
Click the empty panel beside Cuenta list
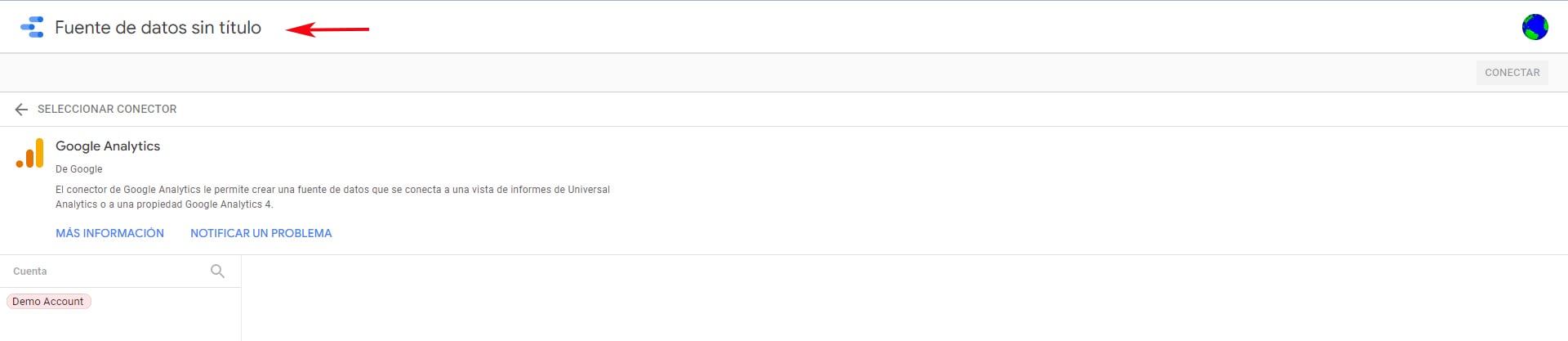coord(904,298)
